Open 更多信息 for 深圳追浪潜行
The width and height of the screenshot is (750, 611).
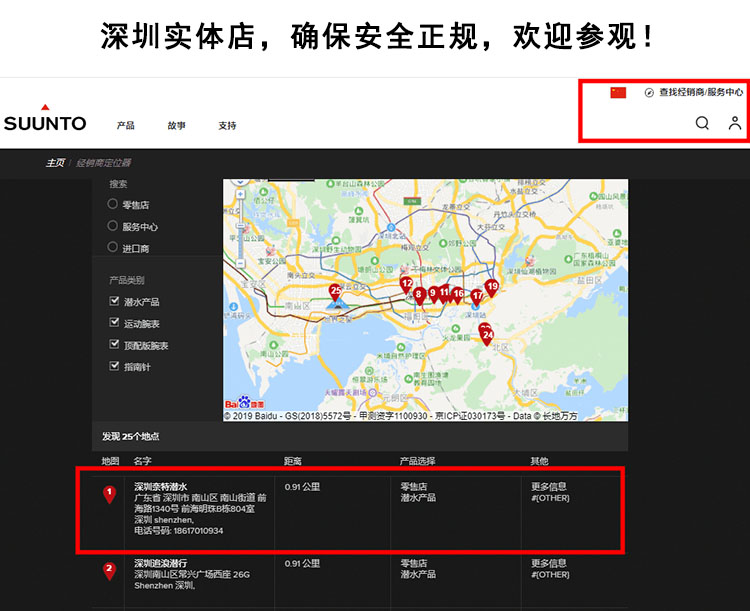click(549, 563)
